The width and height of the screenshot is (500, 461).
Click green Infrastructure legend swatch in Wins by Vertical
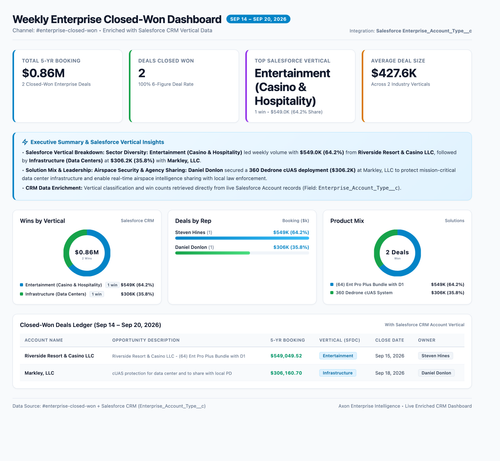(x=21, y=294)
